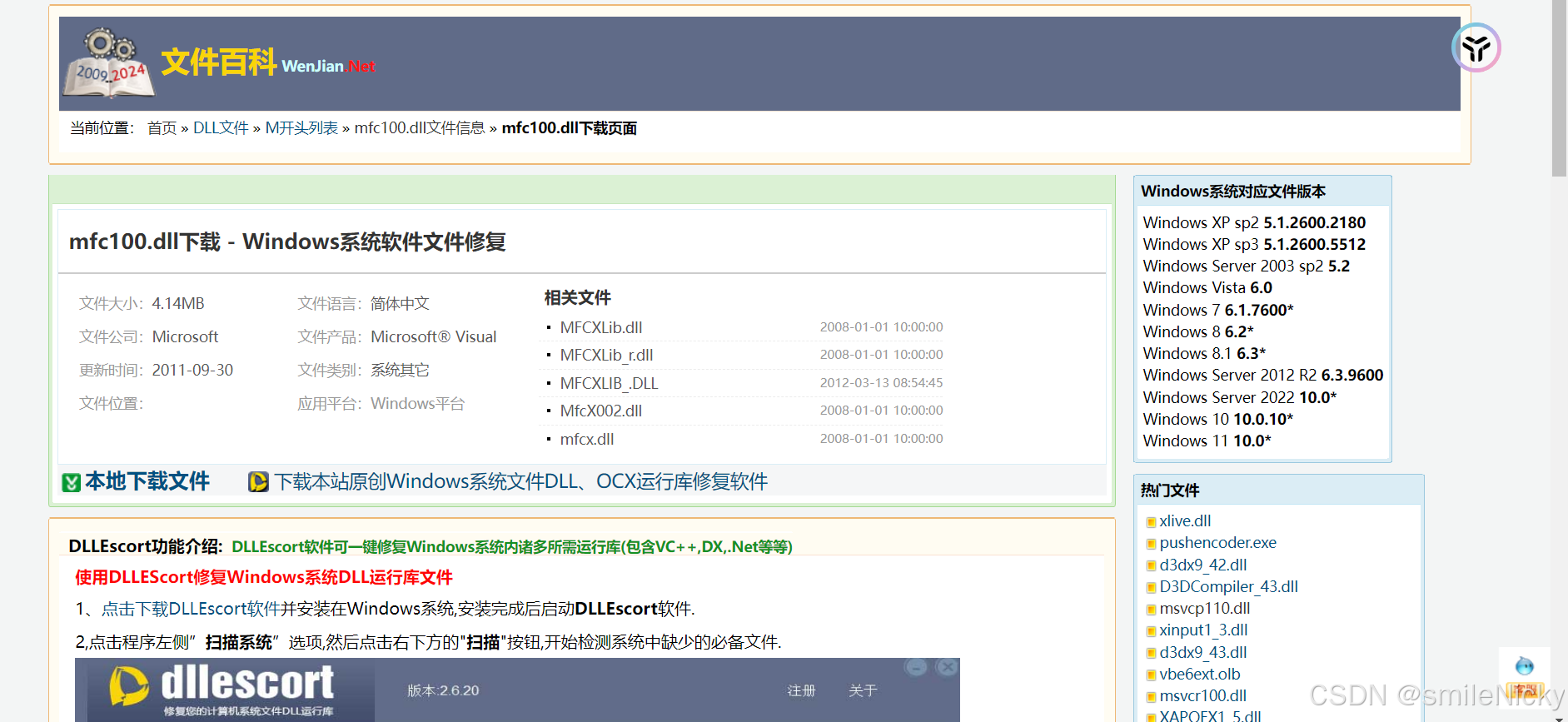Image resolution: width=1568 pixels, height=722 pixels.
Task: Open the 首页 breadcrumb link
Action: tap(162, 128)
